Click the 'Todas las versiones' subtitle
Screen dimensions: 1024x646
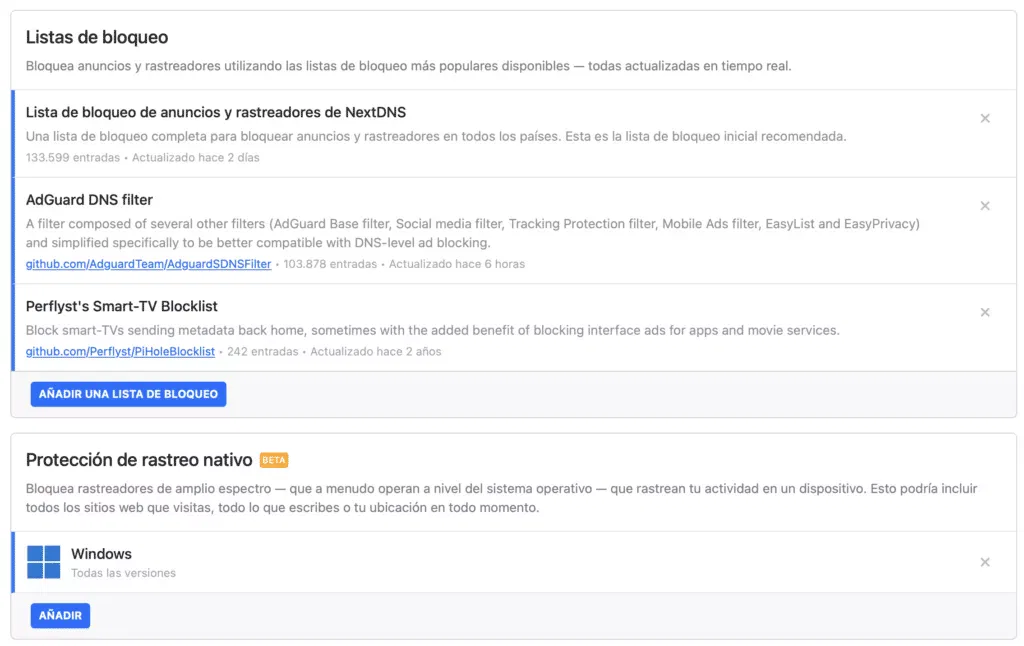click(123, 573)
